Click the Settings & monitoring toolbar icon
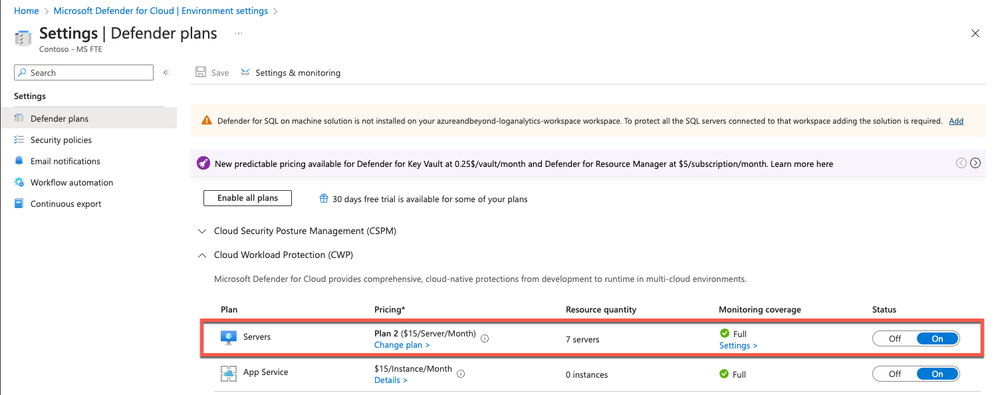The image size is (998, 395). [245, 73]
